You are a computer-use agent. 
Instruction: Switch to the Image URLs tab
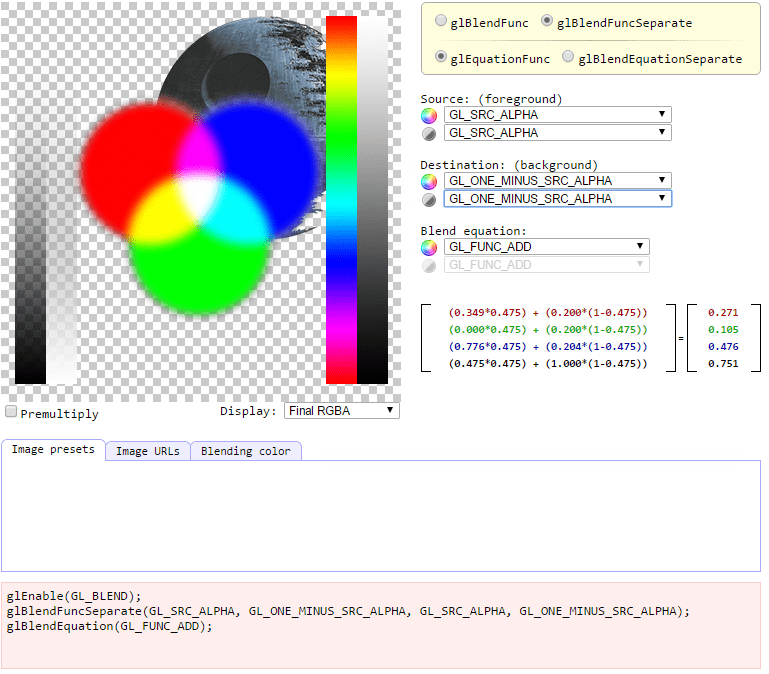point(148,451)
